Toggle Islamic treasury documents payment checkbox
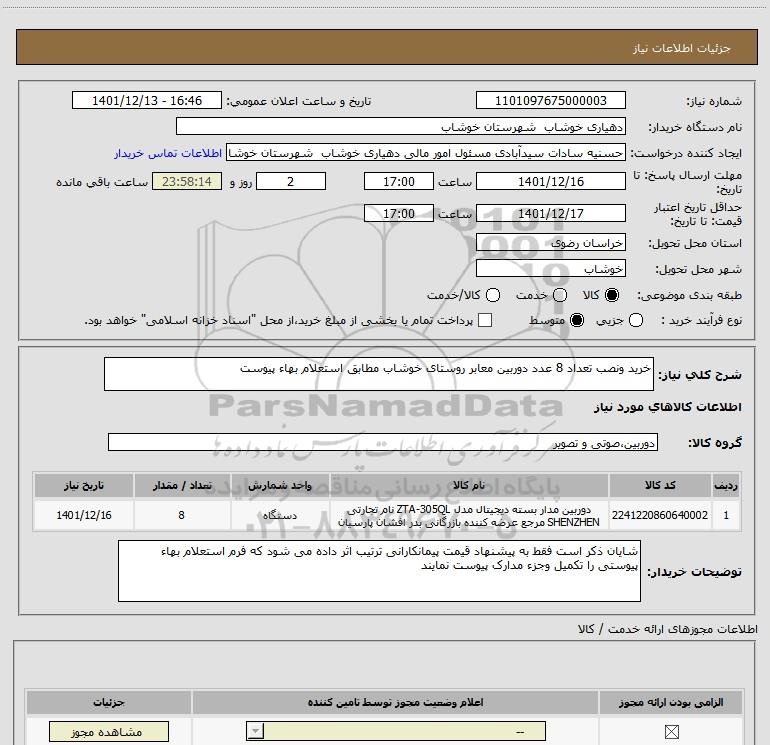The height and width of the screenshot is (745, 770). tap(485, 321)
